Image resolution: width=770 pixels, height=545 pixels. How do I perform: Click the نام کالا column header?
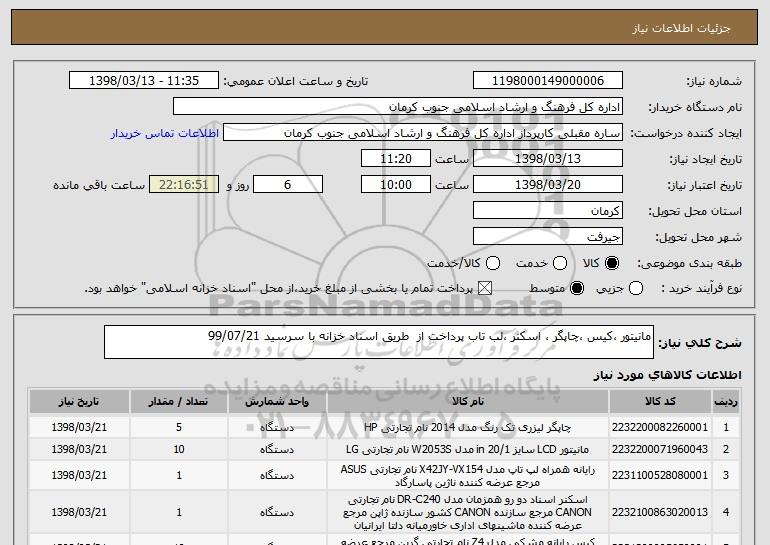468,402
